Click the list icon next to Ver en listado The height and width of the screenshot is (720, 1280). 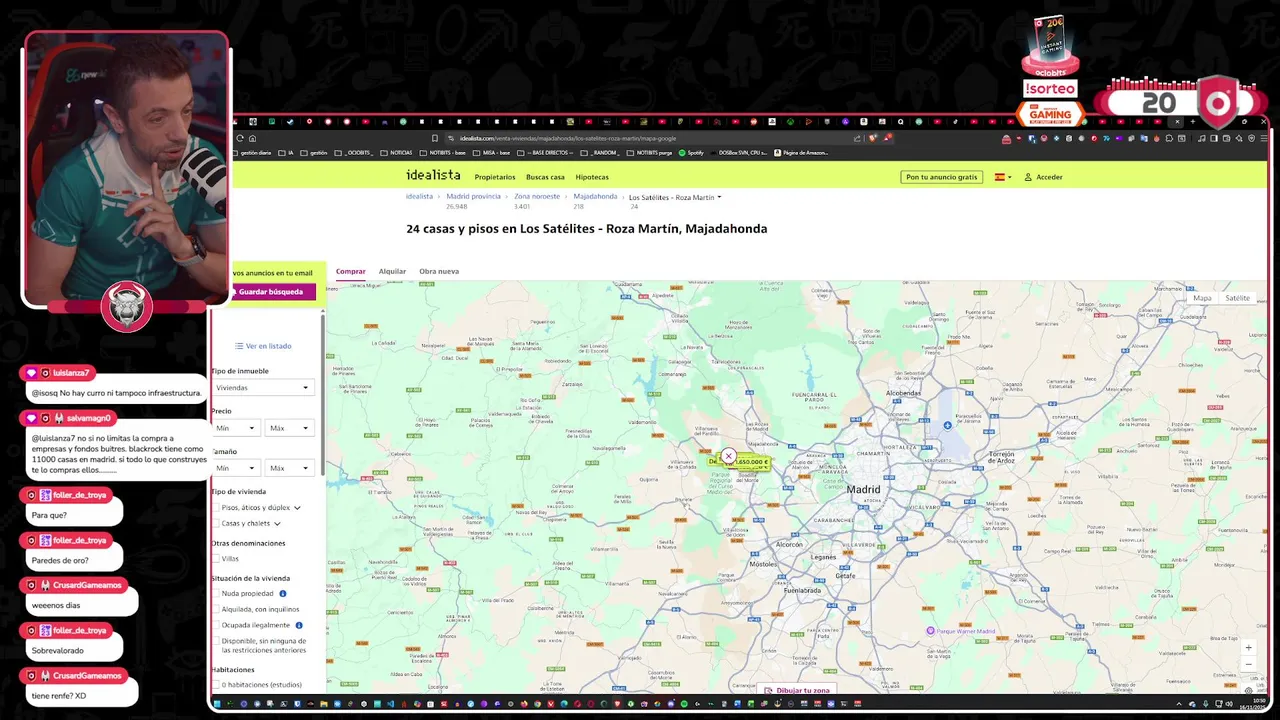(x=239, y=346)
